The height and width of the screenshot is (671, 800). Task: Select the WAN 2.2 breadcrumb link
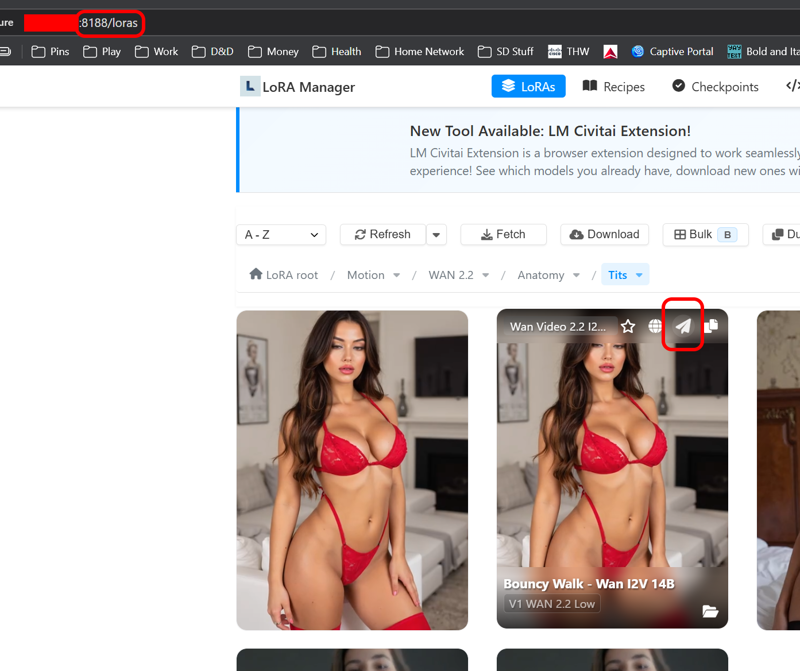tap(451, 275)
